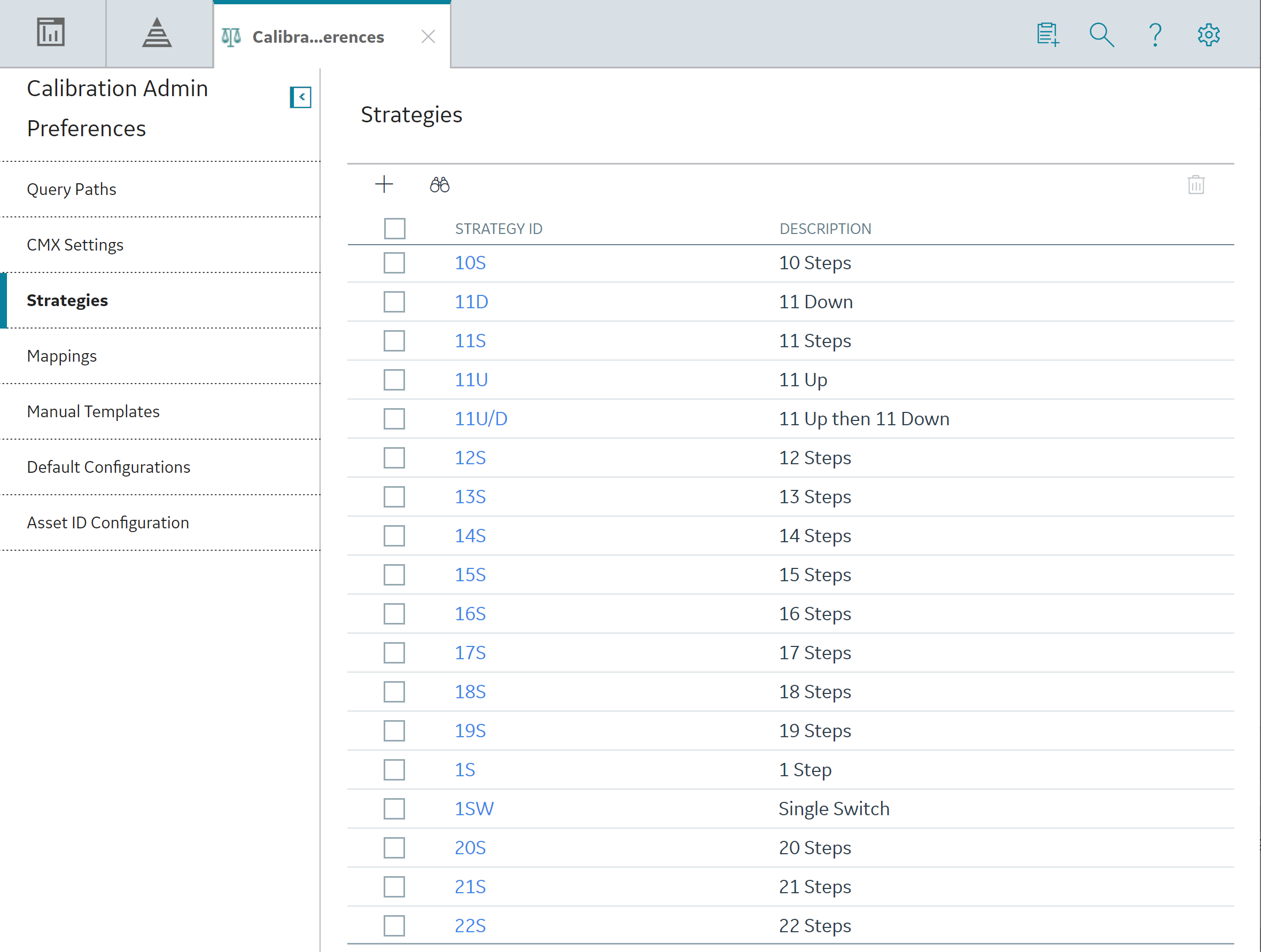The height and width of the screenshot is (952, 1261).
Task: Open the 22S strategy link
Action: (x=470, y=926)
